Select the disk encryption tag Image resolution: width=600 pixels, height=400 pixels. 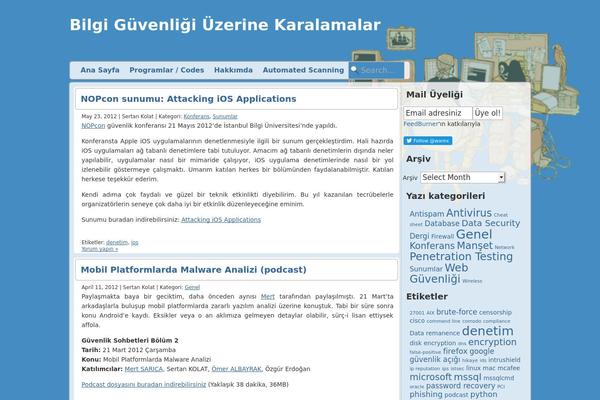point(432,343)
